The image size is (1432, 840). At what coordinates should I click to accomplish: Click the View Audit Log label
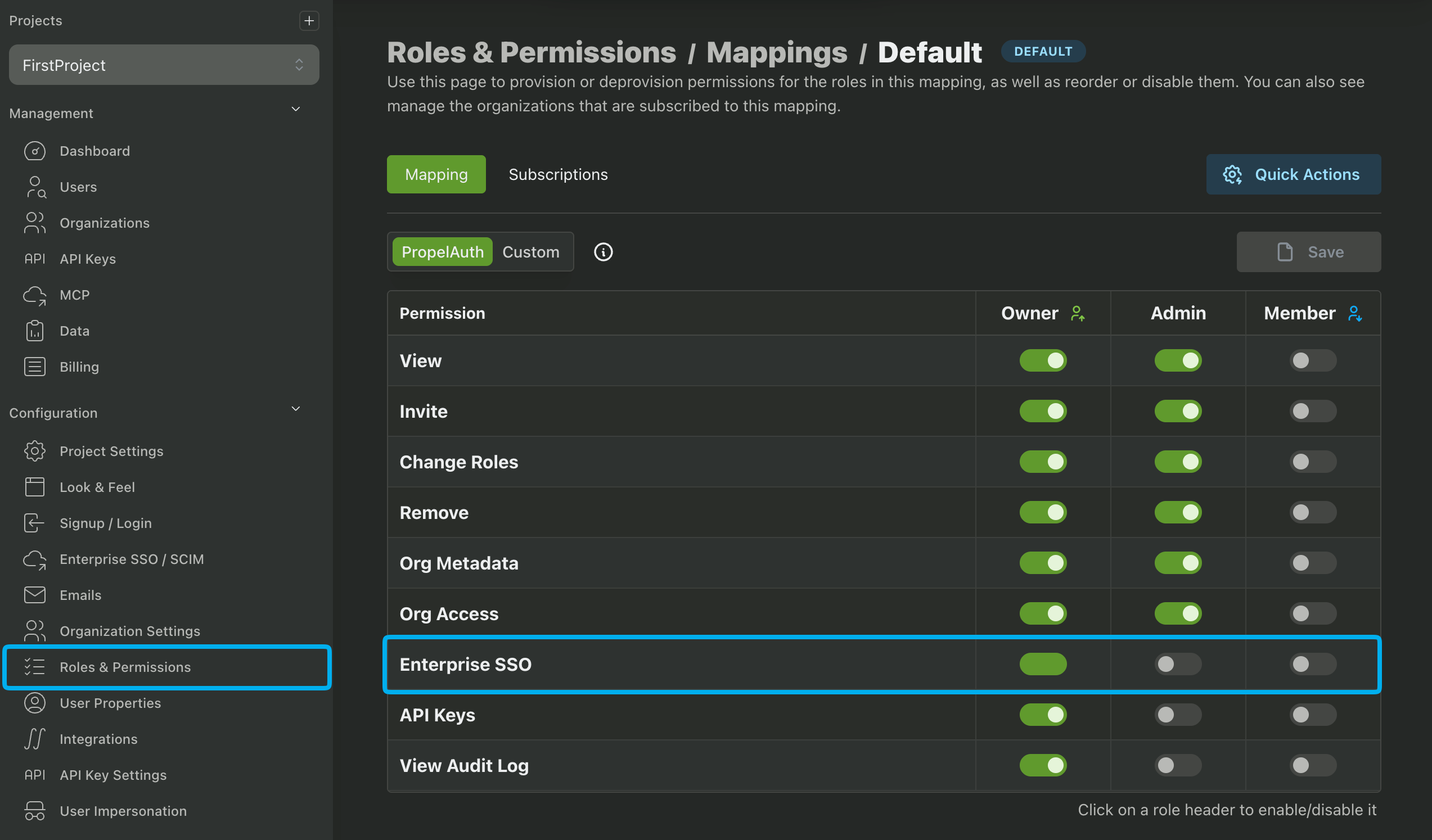point(464,766)
